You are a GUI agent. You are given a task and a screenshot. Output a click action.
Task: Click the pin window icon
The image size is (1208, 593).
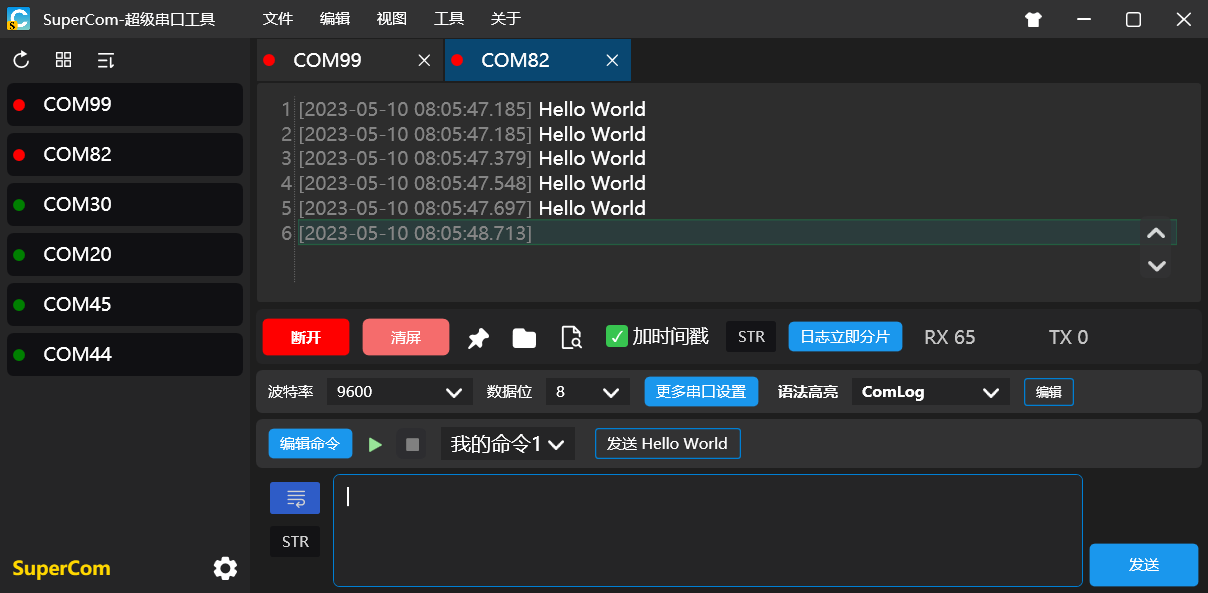[x=478, y=338]
